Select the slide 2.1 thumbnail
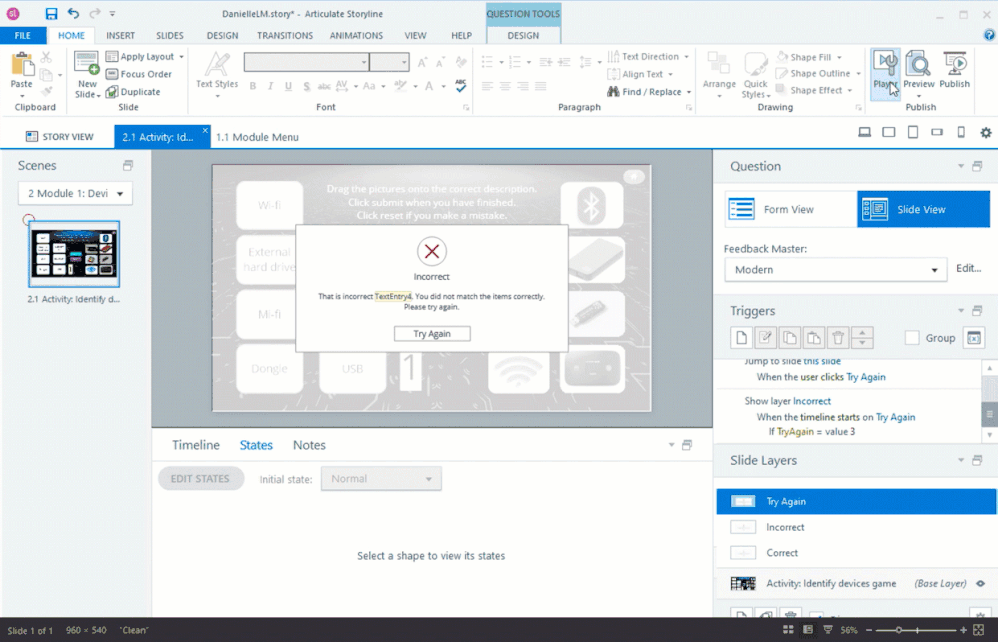The image size is (998, 642). click(74, 254)
